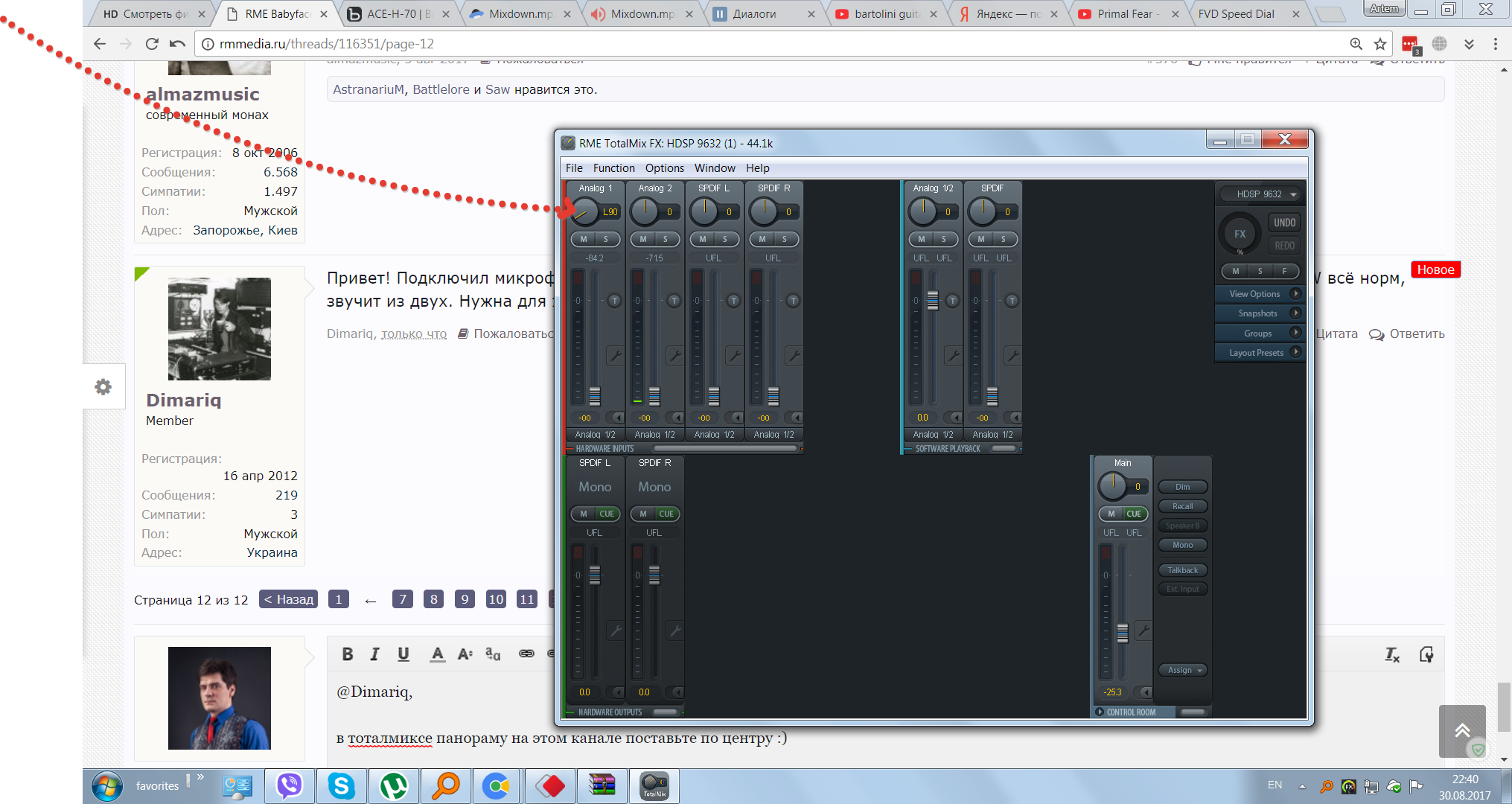
Task: Open the Assign dropdown in Control Room
Action: (1183, 670)
